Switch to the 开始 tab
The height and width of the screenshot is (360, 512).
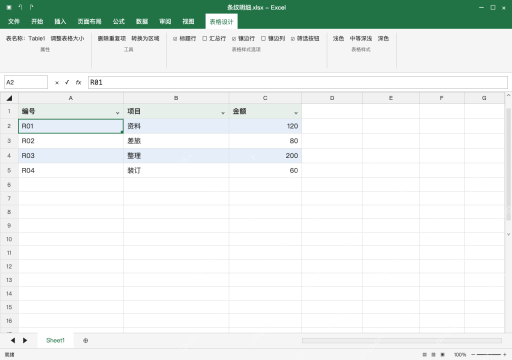[37, 21]
